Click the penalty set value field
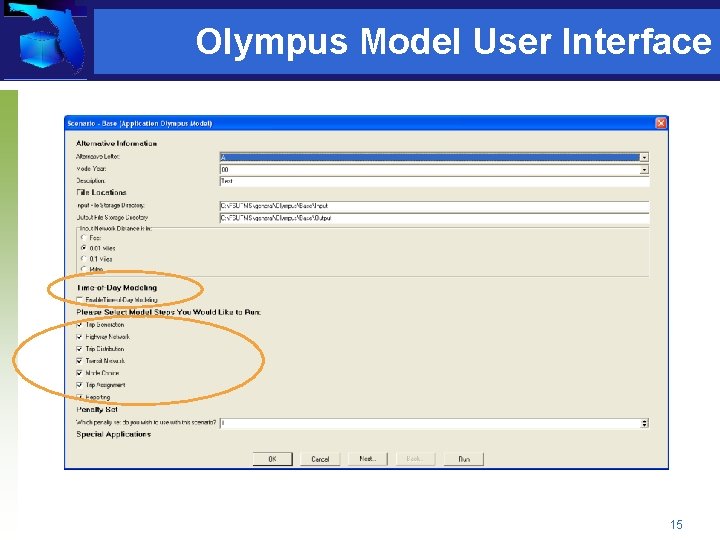Image resolution: width=720 pixels, height=540 pixels. (x=430, y=423)
